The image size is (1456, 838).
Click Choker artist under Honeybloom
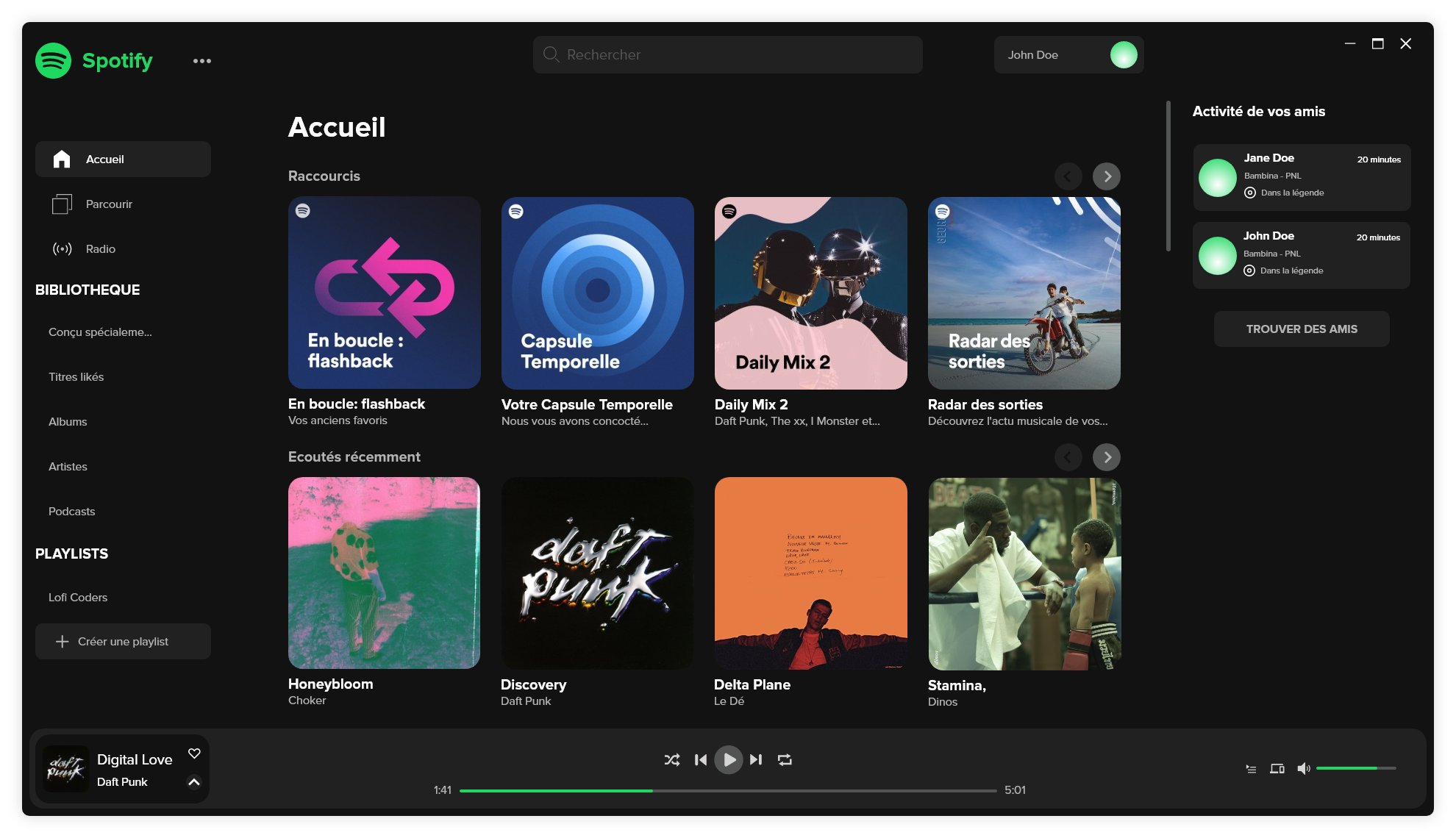(x=307, y=701)
